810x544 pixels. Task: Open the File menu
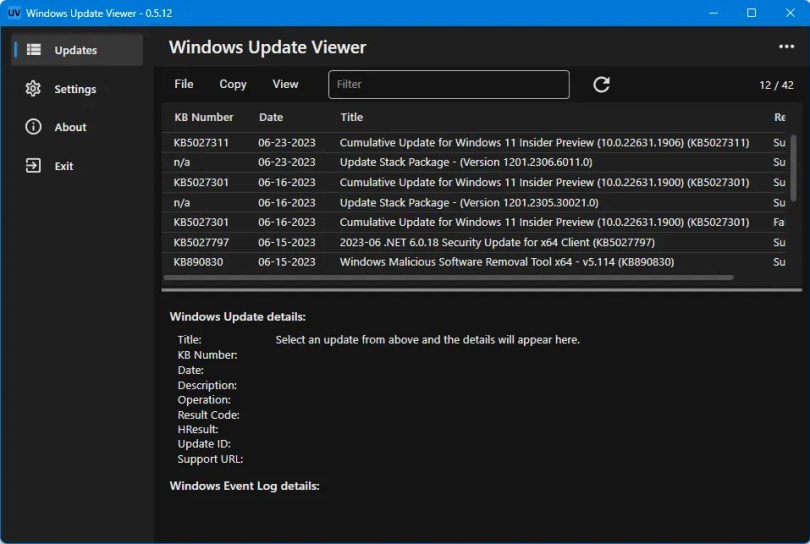click(x=184, y=84)
